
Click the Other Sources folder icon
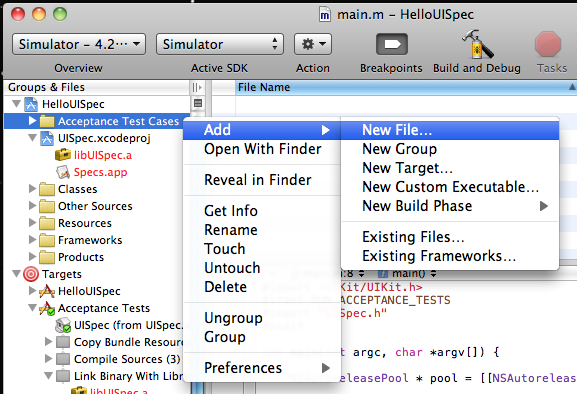47,206
